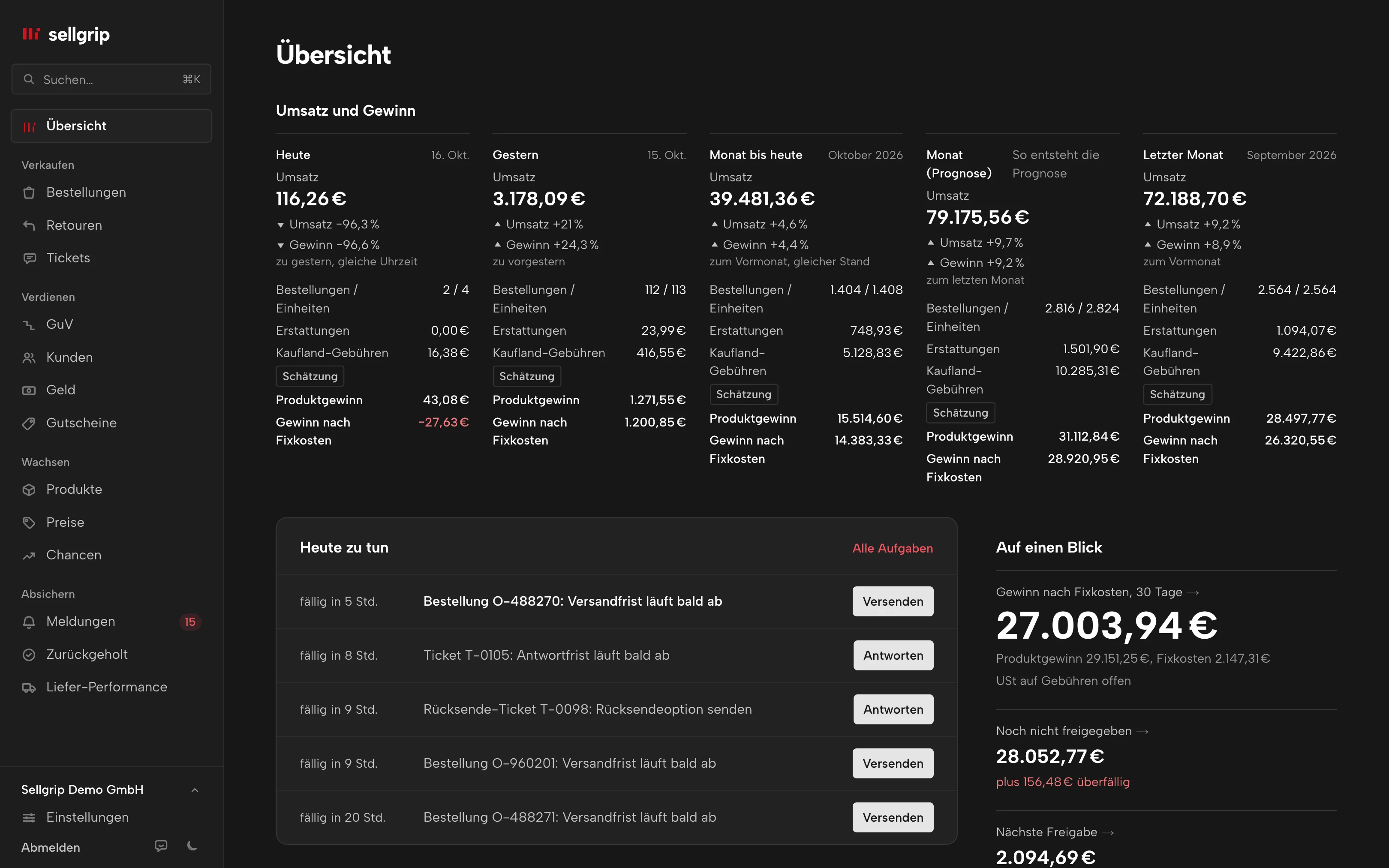Click Versenden for order O-488270

(x=893, y=601)
